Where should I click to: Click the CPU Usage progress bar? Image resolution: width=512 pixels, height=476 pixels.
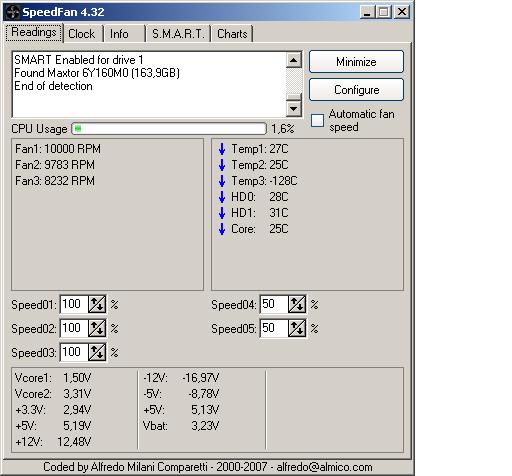point(169,129)
